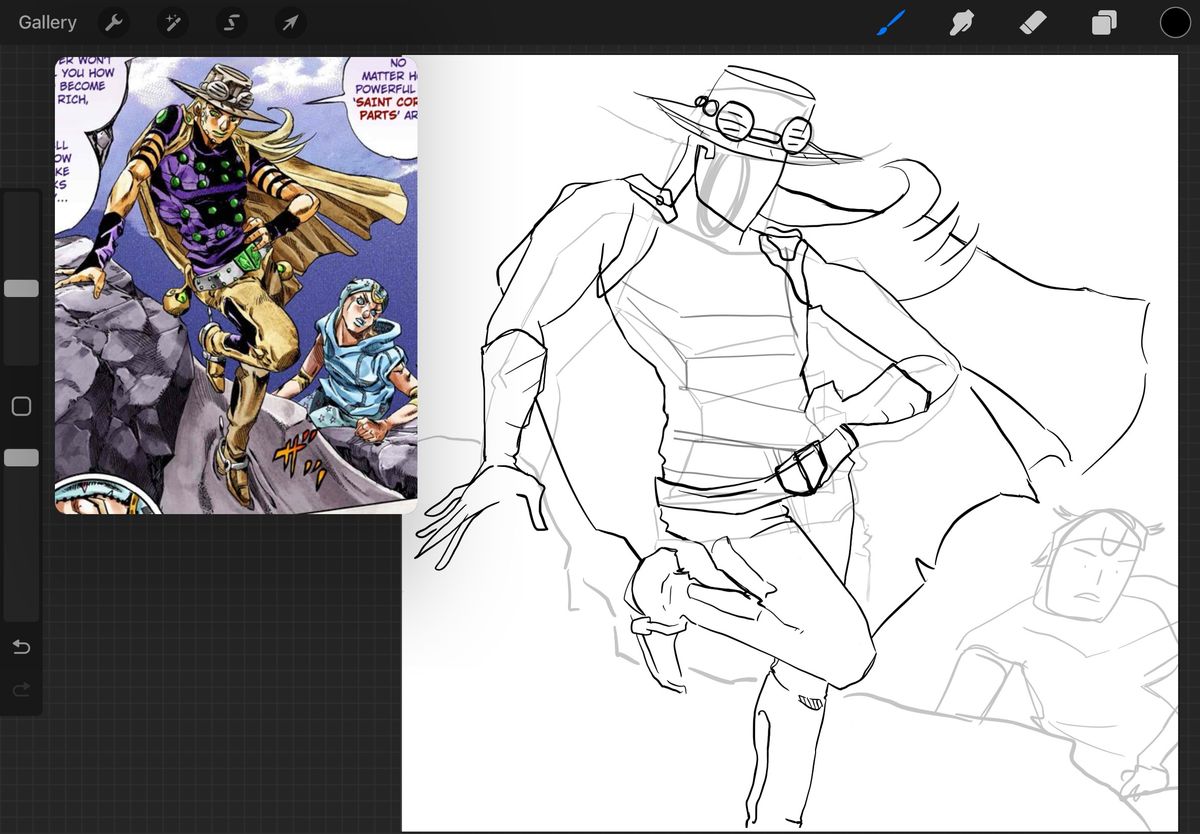Tap the drawing canvas sketch of hat
Screen dimensions: 1200x834
(748, 118)
